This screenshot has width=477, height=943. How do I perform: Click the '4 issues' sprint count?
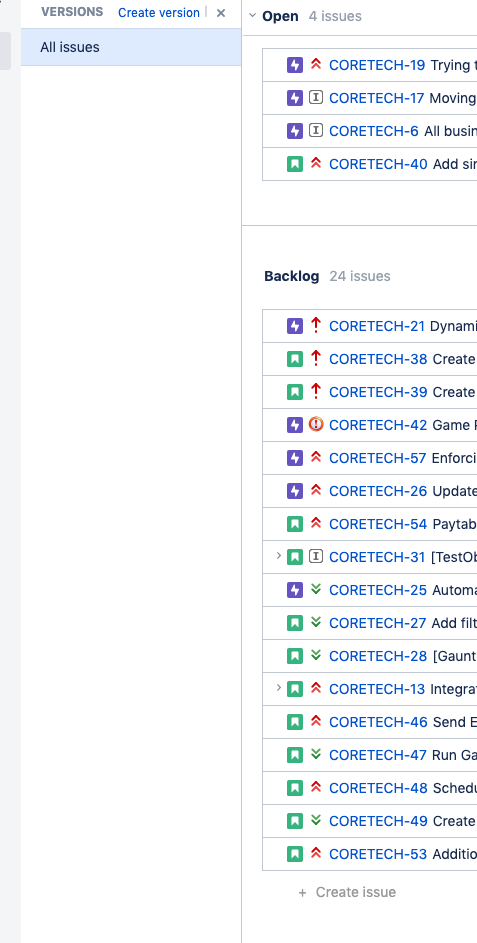tap(335, 16)
